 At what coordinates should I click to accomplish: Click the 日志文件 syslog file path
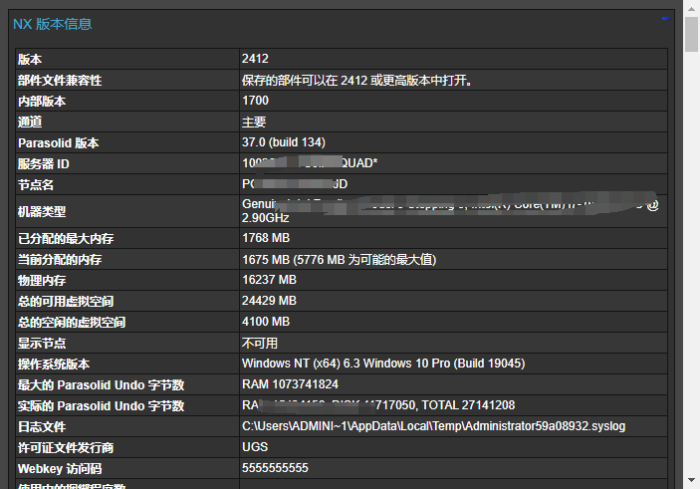coord(433,426)
